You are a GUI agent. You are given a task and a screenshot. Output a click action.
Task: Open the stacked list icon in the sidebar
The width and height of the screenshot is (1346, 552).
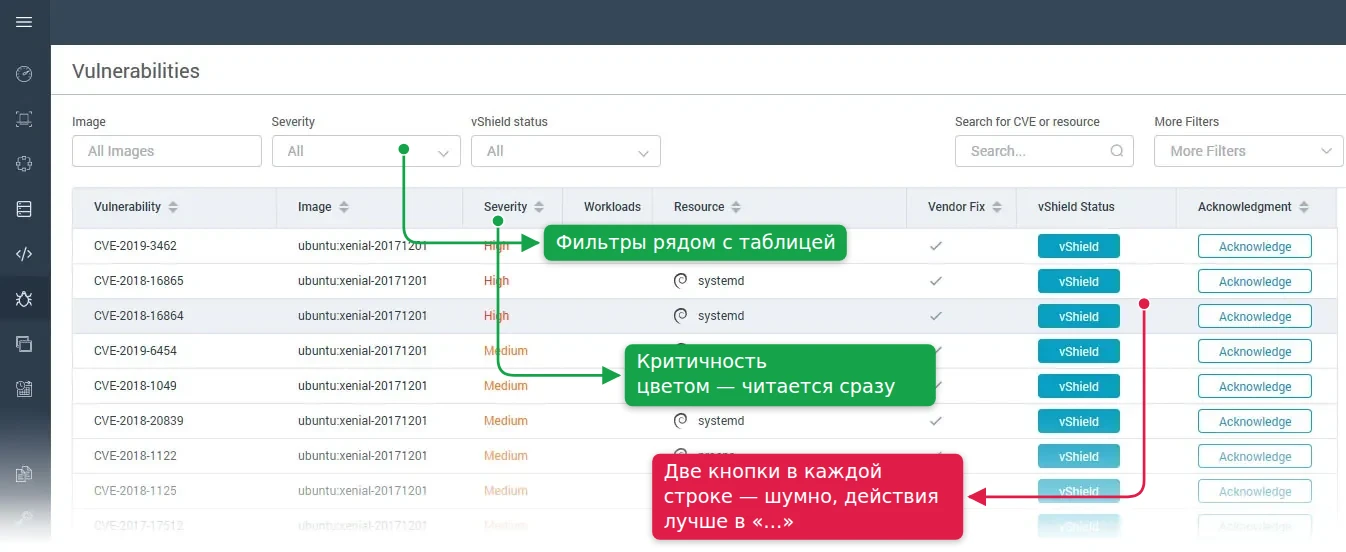25,209
